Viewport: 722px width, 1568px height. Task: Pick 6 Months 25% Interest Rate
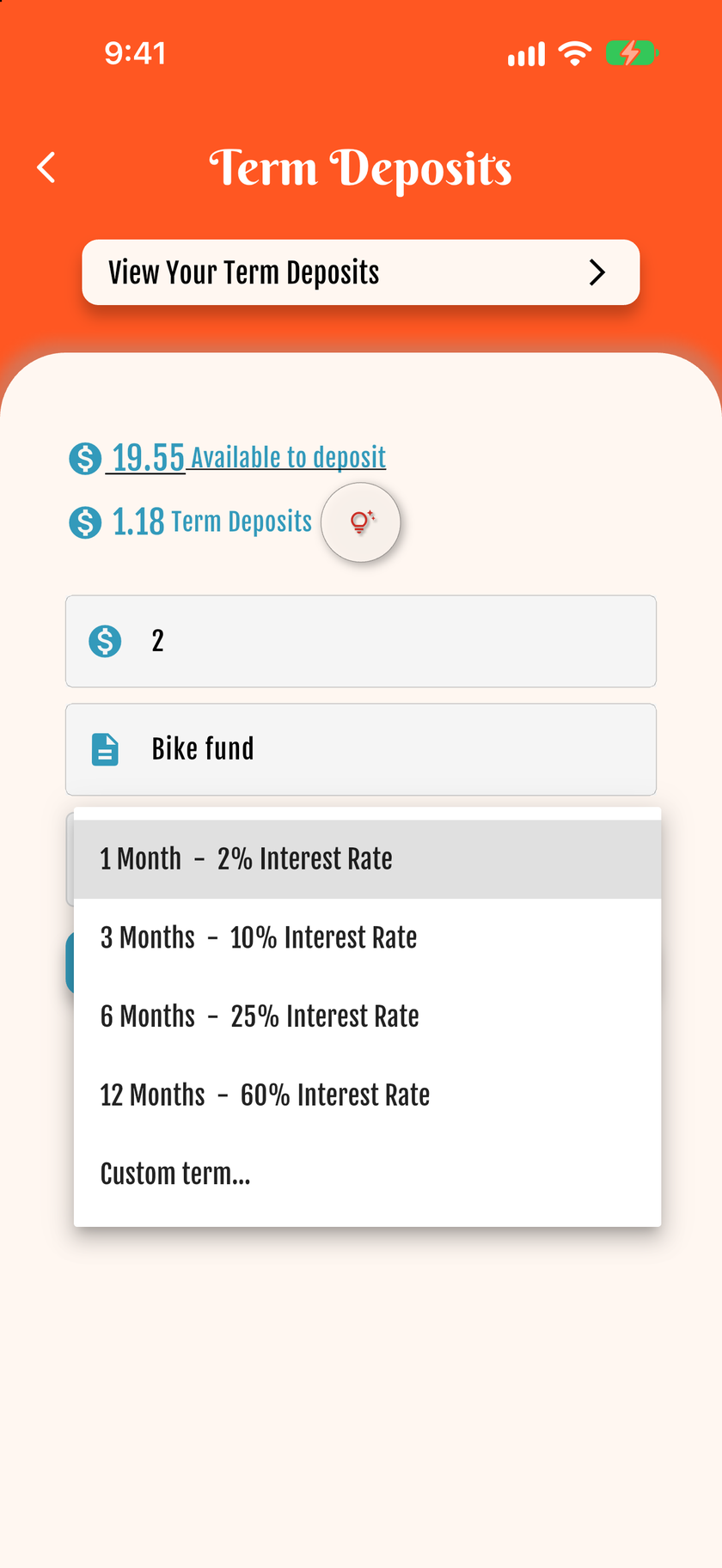pos(368,1016)
